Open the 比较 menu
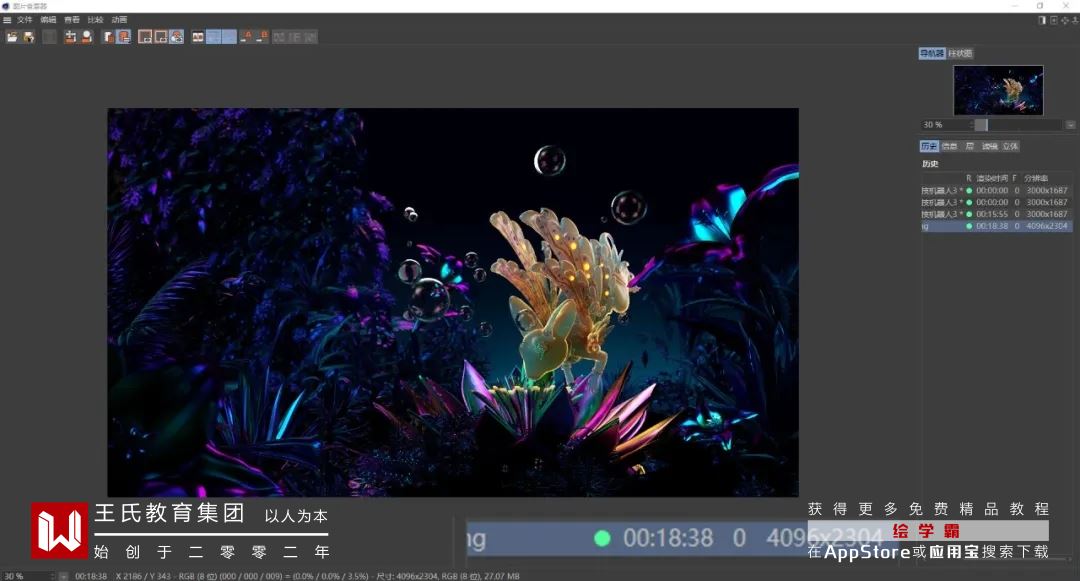Screen dimensions: 1080x581 point(96,20)
